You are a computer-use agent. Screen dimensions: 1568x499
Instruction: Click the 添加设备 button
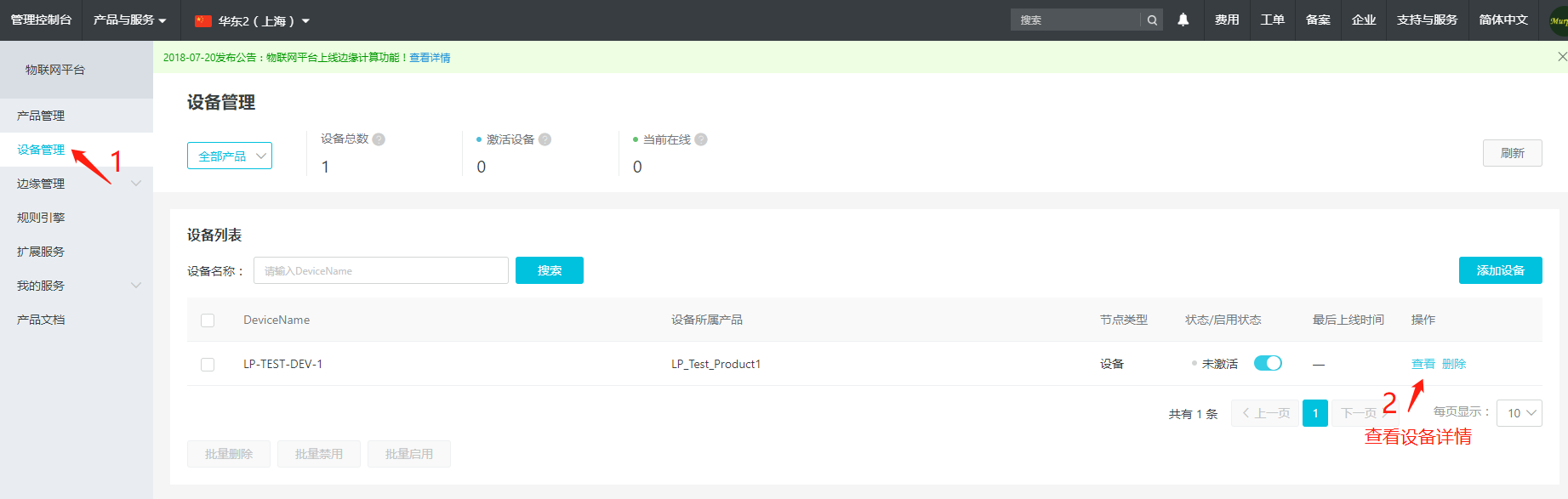point(1500,270)
